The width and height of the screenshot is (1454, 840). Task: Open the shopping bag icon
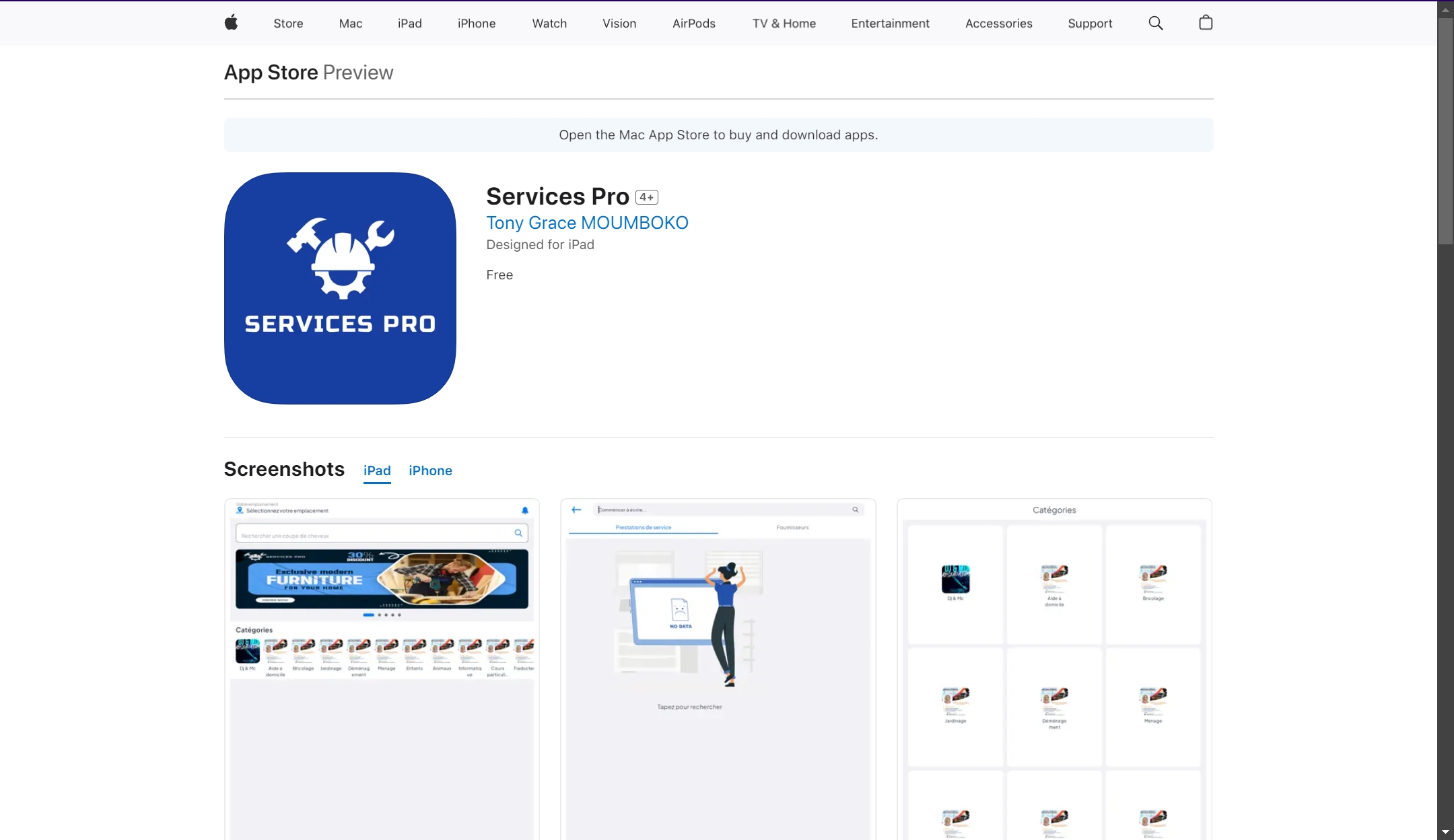click(x=1206, y=23)
